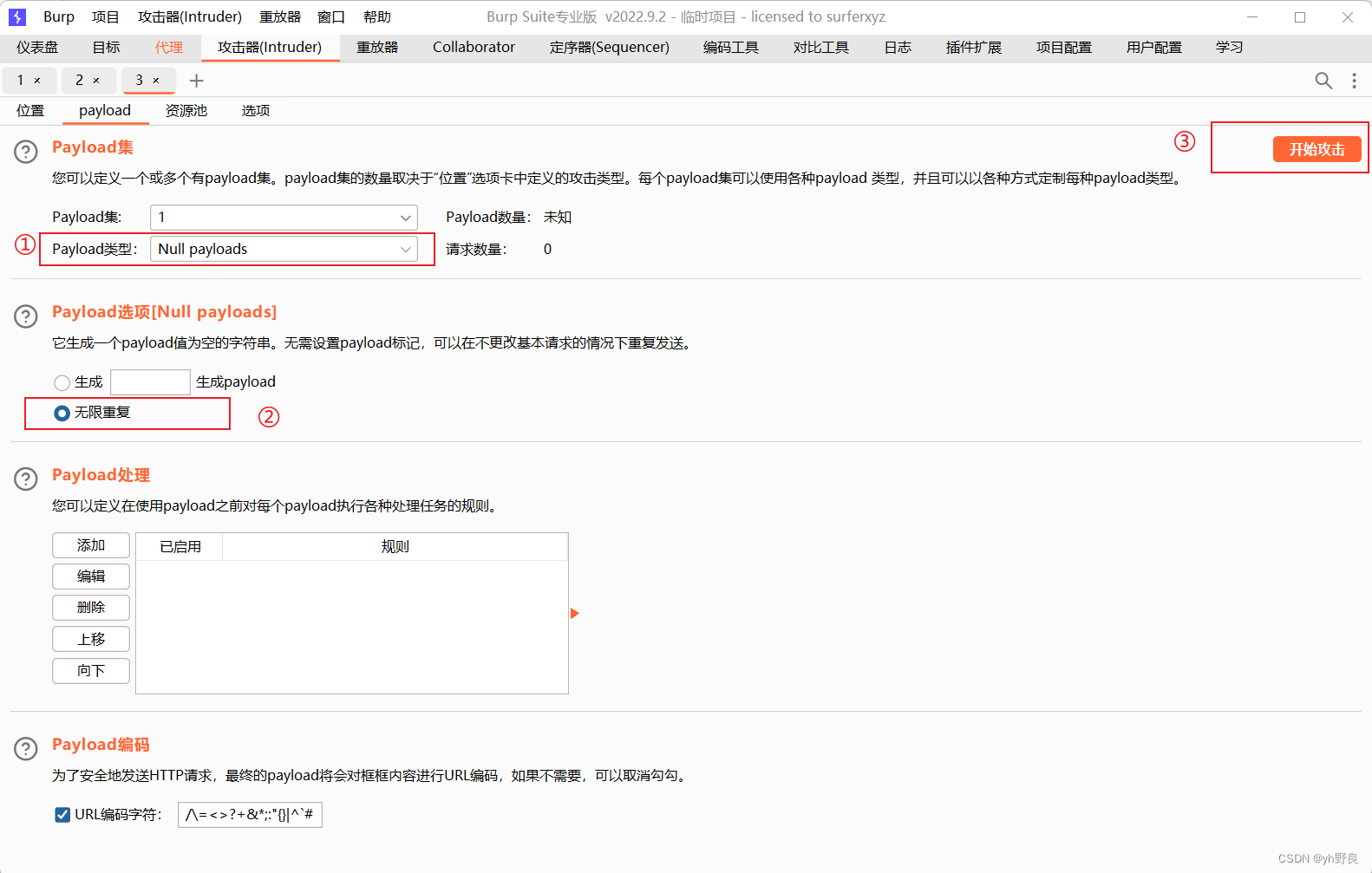Click the Burp Suite logo icon
This screenshot has height=873, width=1372.
pos(17,16)
